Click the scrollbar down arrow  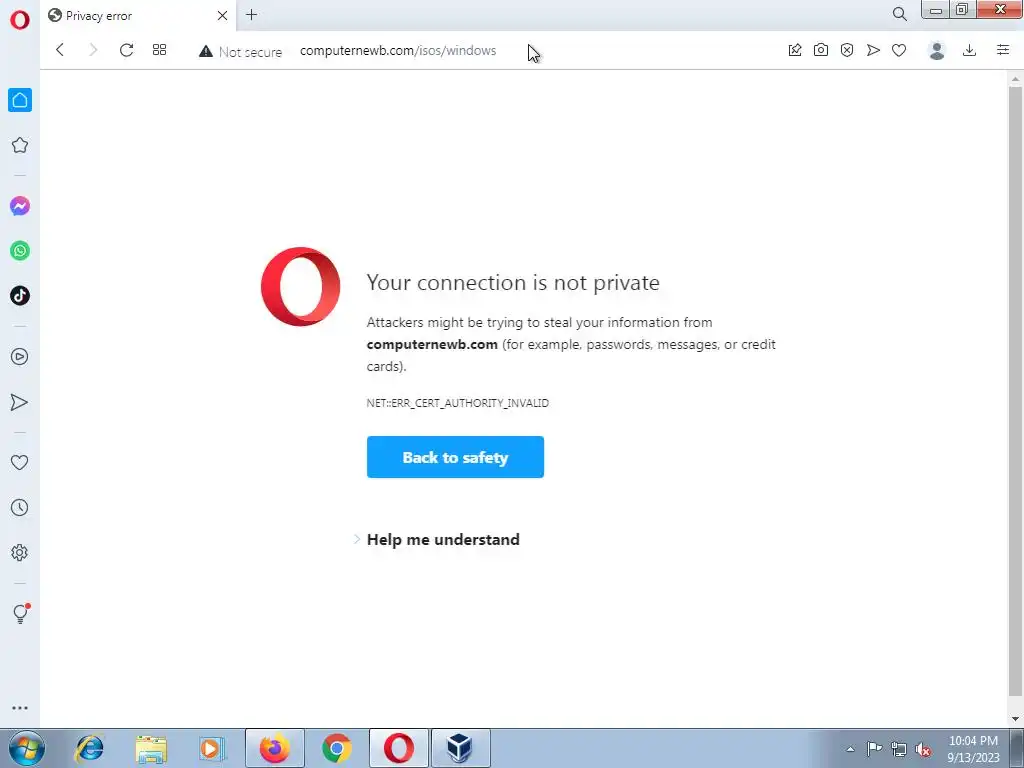coord(1016,719)
